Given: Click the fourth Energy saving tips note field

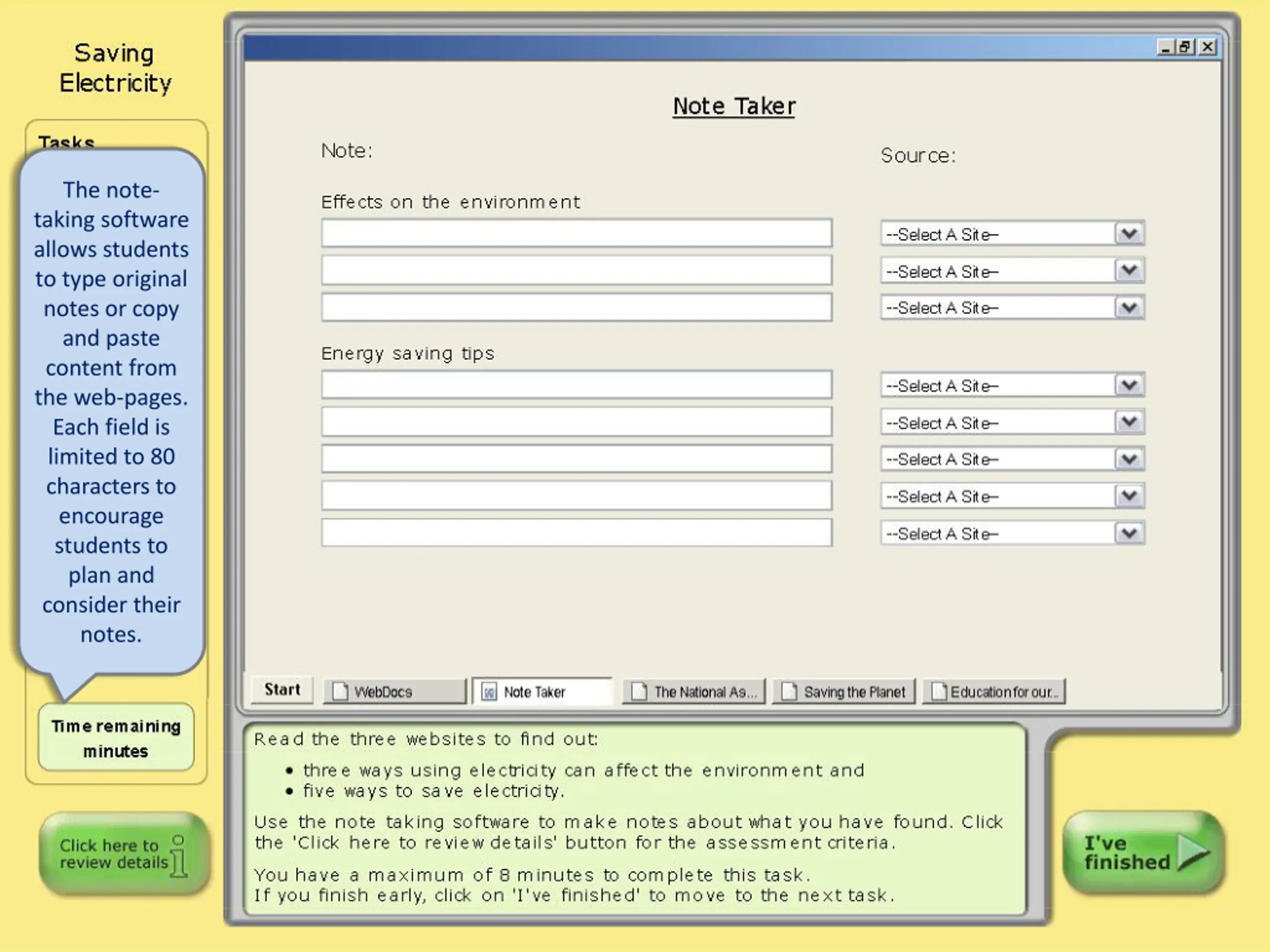Looking at the screenshot, I should pos(576,495).
